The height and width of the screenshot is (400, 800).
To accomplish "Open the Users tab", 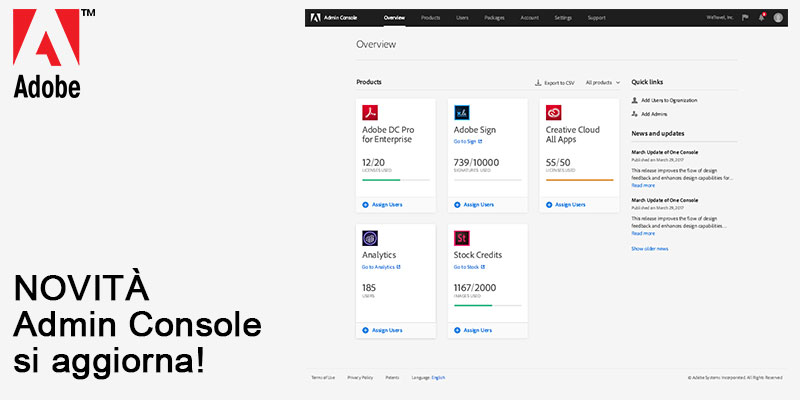I will click(462, 17).
